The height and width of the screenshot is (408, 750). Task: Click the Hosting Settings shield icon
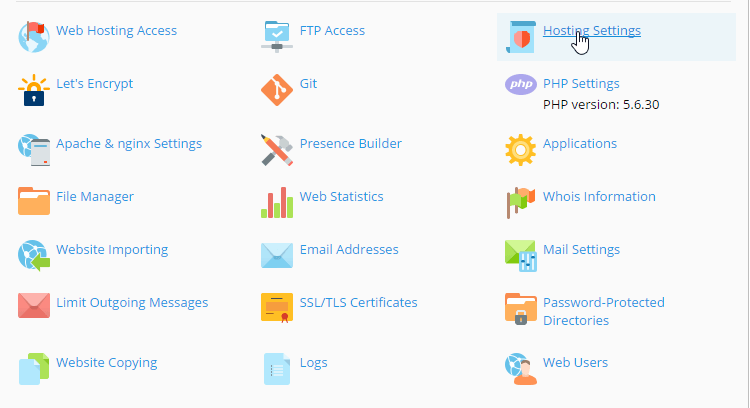click(x=521, y=37)
